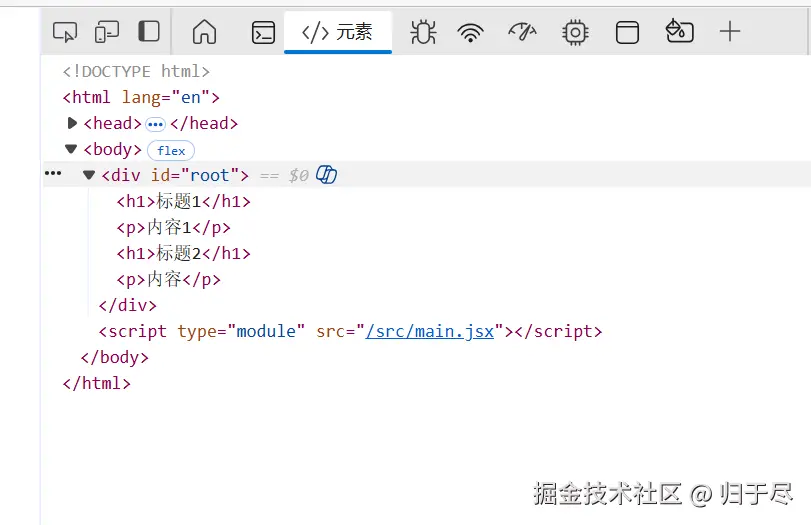Open the Console tool tab

[x=263, y=33]
